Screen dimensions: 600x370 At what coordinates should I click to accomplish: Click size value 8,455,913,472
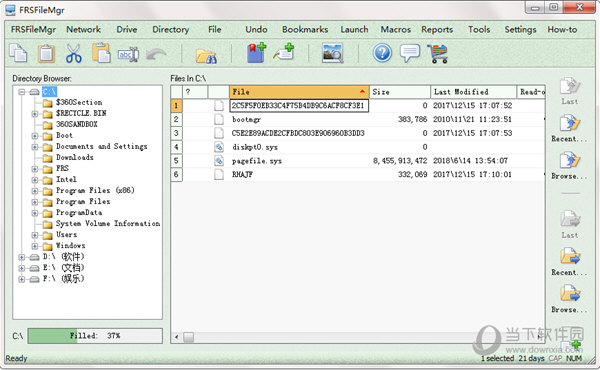click(400, 161)
